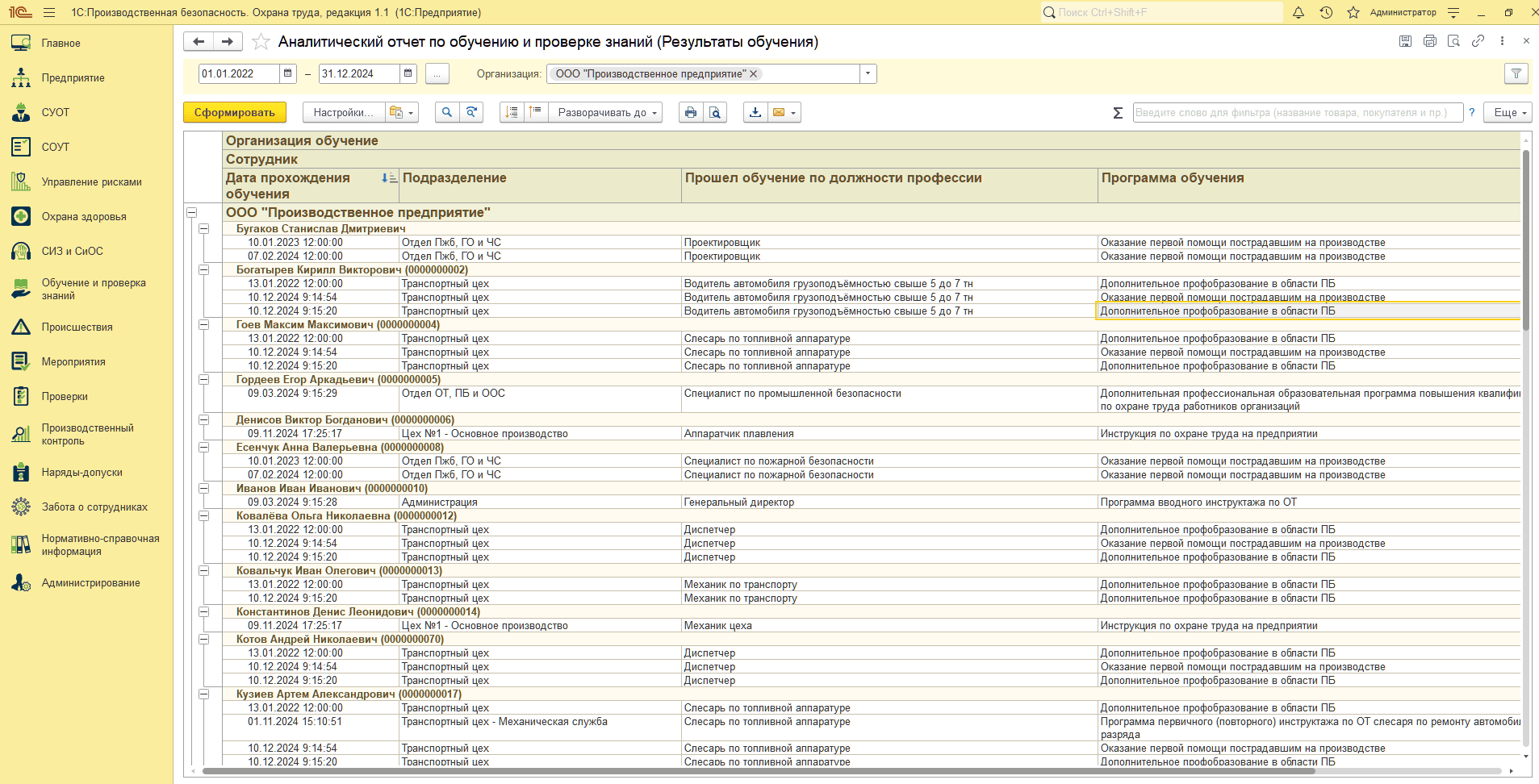Viewport: 1539px width, 784px height.
Task: Open the Главное section
Action: click(86, 44)
